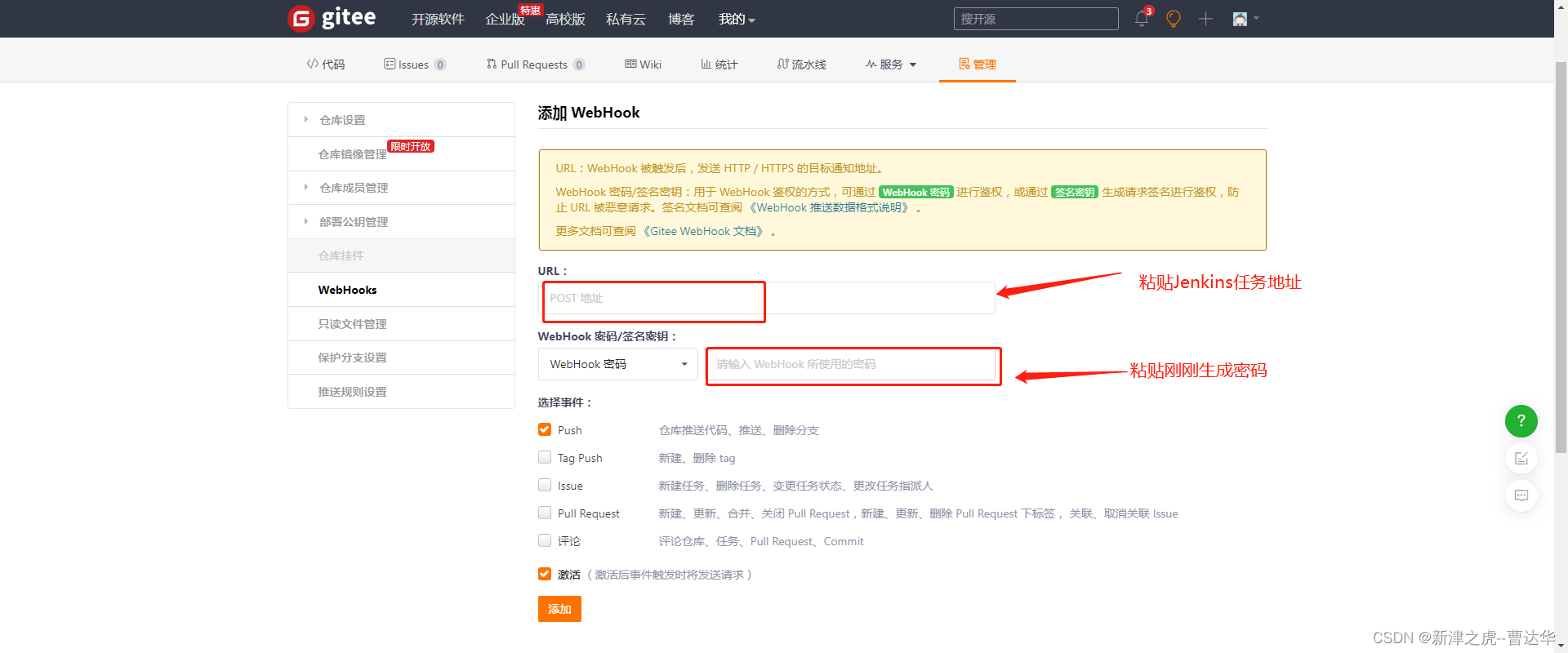
Task: Open the WebHook 推送数据格式说明 link
Action: tap(830, 208)
